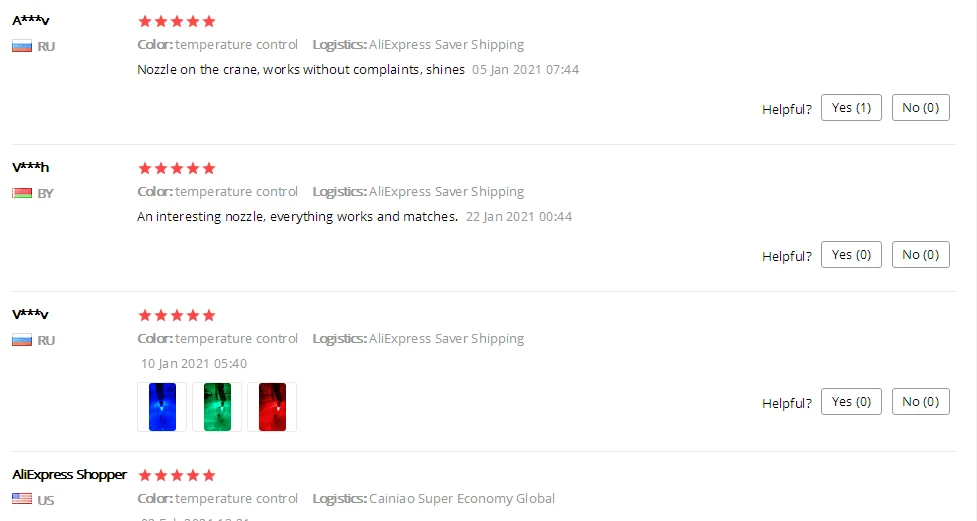This screenshot has height=521, width=977.
Task: Click No (0) on A***v's review
Action: coord(920,108)
